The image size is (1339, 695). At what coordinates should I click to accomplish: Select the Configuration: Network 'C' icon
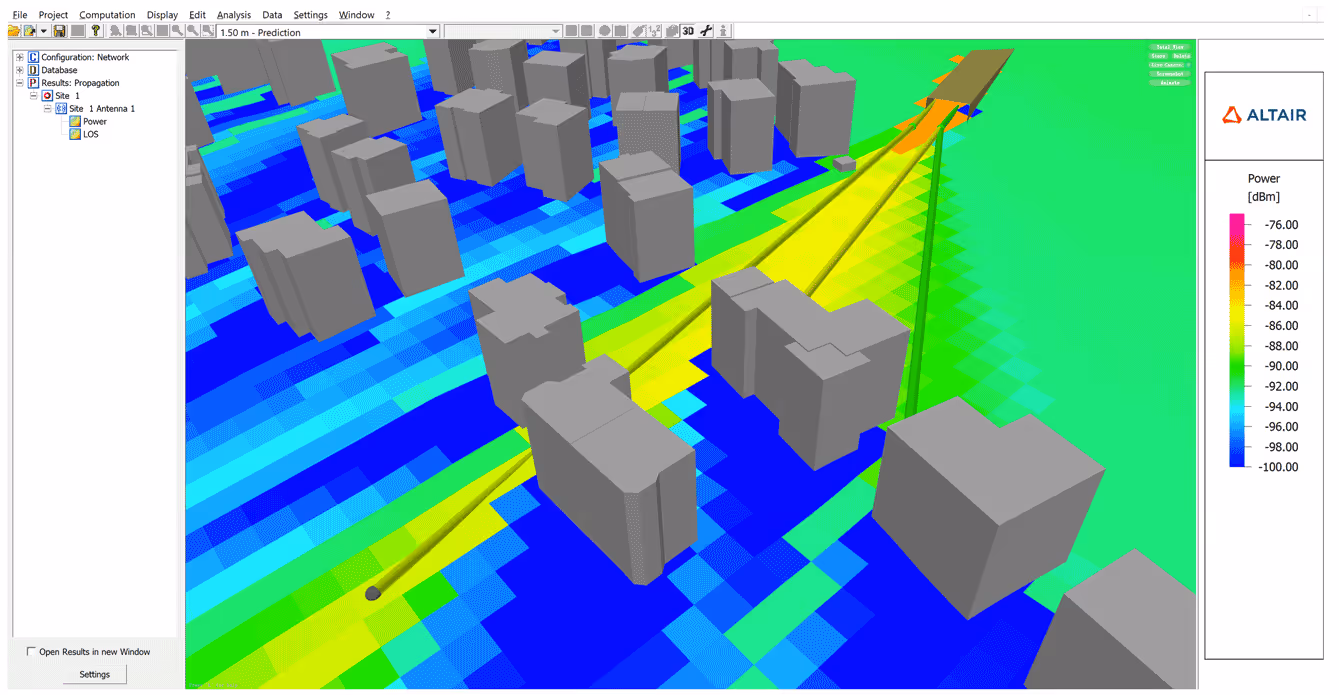33,58
